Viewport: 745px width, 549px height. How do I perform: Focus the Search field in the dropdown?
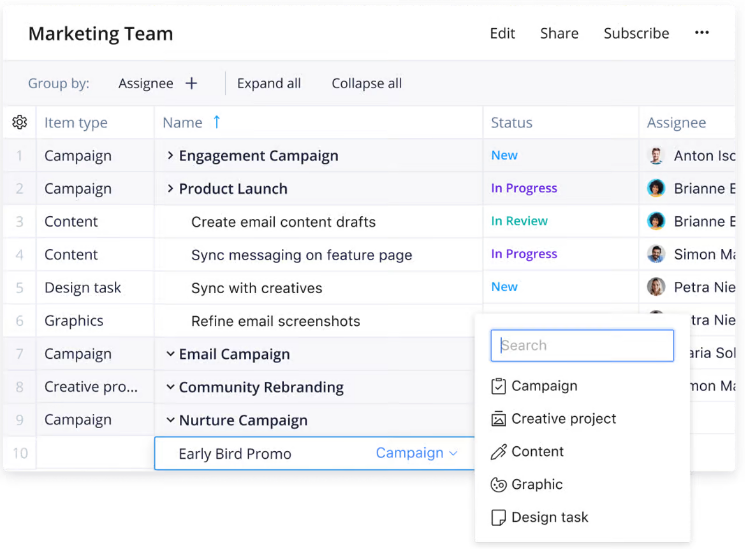tap(582, 346)
